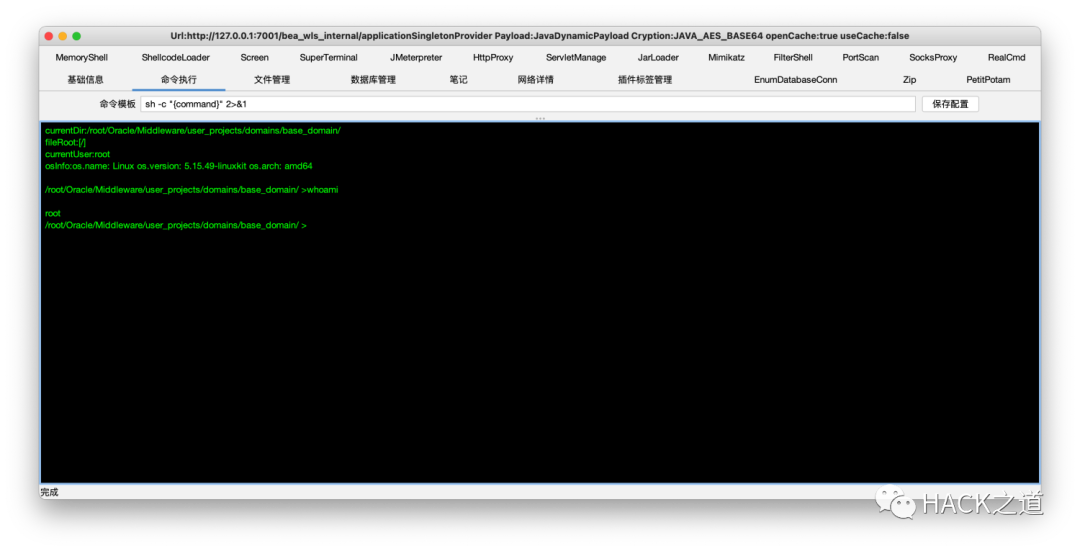This screenshot has height=551, width=1080.
Task: Focus the 命令模板 command template field
Action: point(528,104)
